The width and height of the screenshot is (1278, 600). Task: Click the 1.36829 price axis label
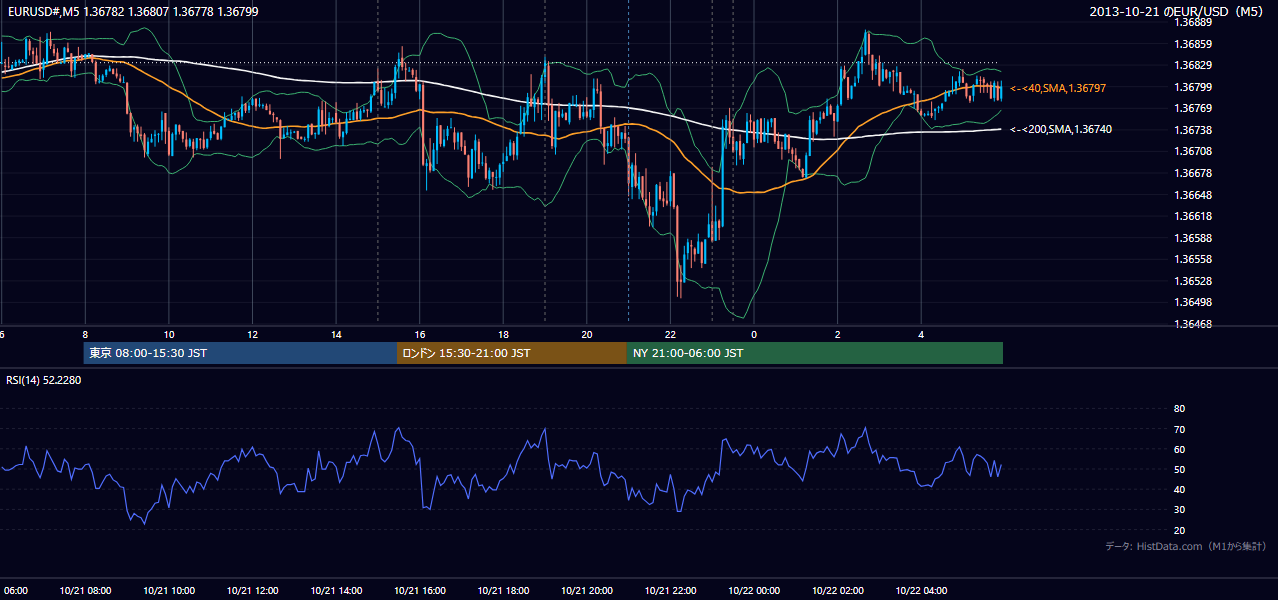coord(1194,65)
